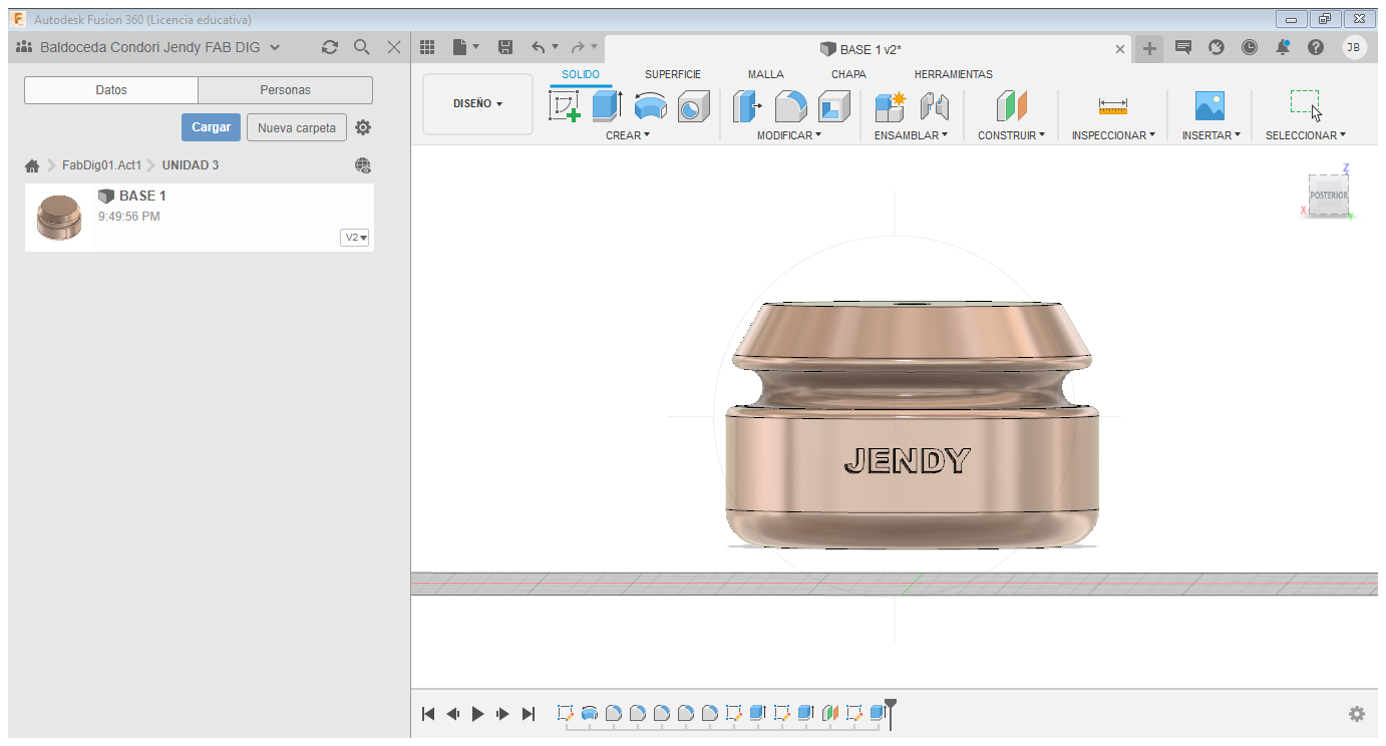Select the Fillet tool in Modificar
The image size is (1386, 746).
pos(791,106)
